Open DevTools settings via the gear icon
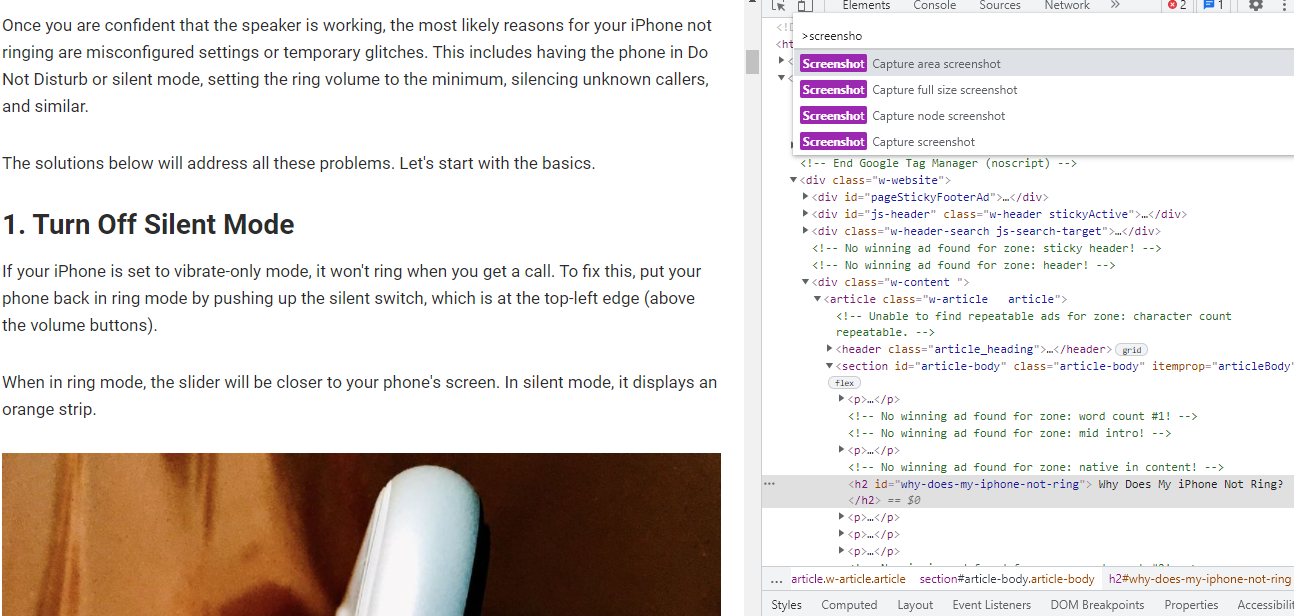 click(x=1255, y=6)
